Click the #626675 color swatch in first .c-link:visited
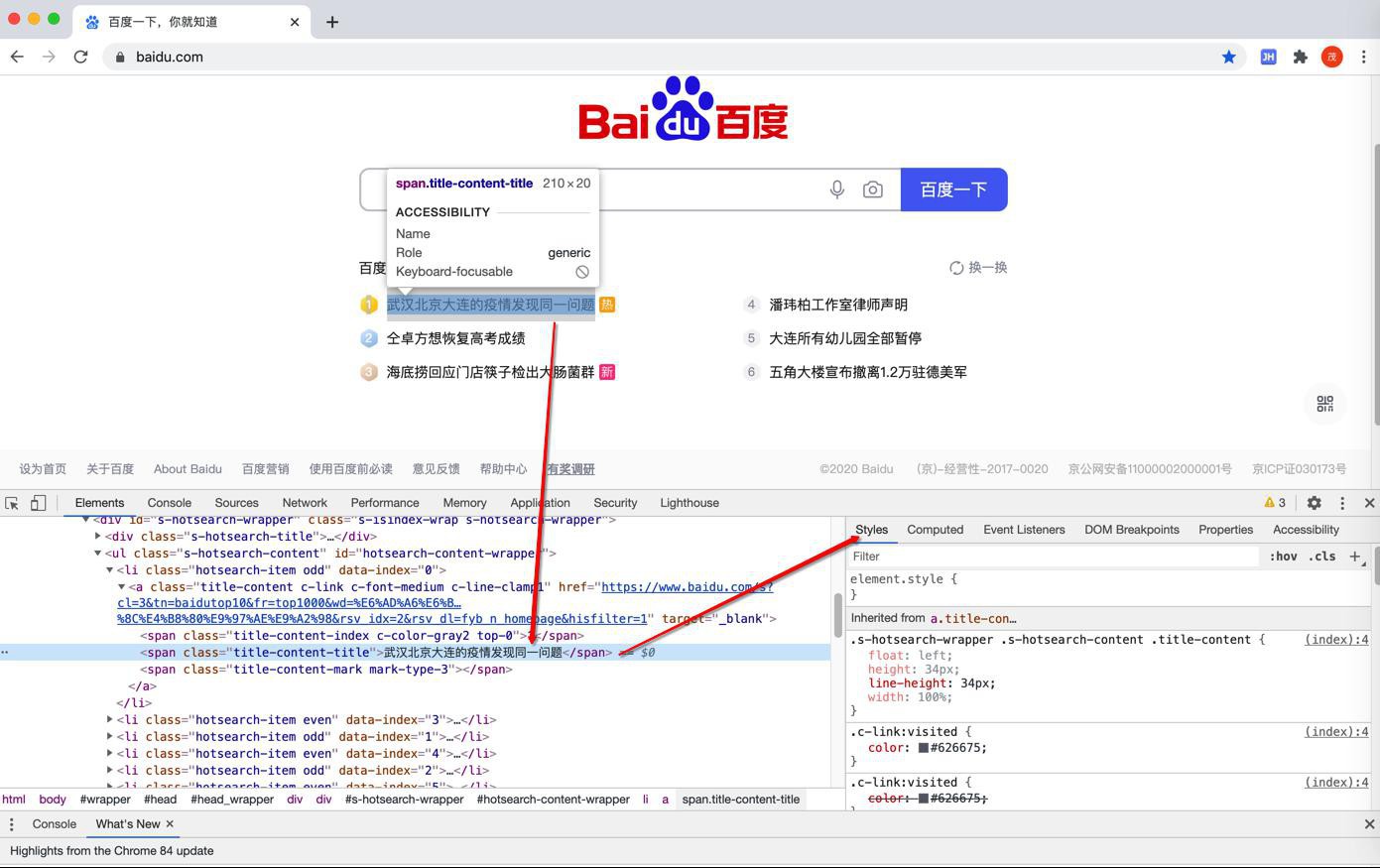 click(923, 748)
